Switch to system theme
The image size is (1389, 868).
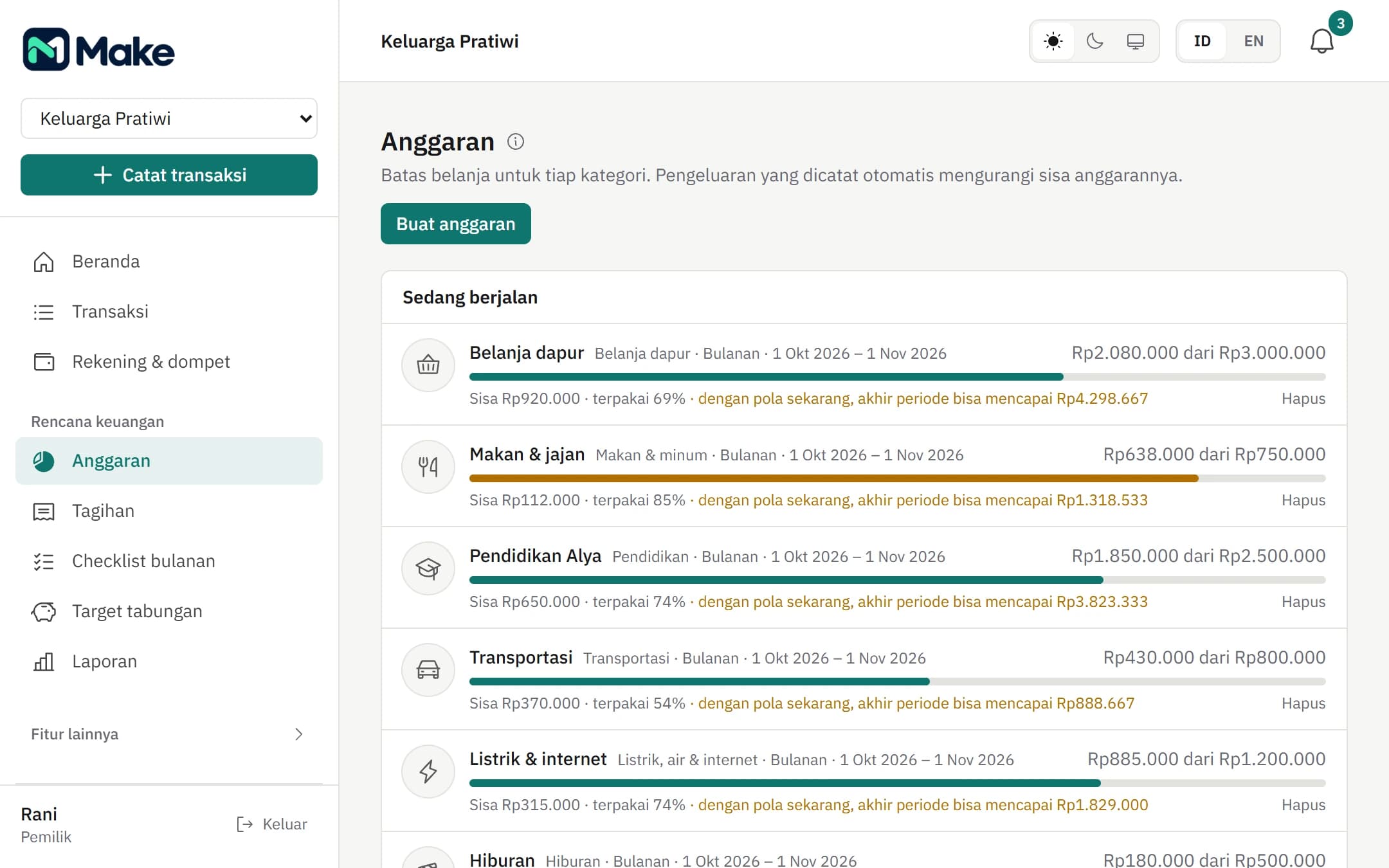click(1136, 41)
